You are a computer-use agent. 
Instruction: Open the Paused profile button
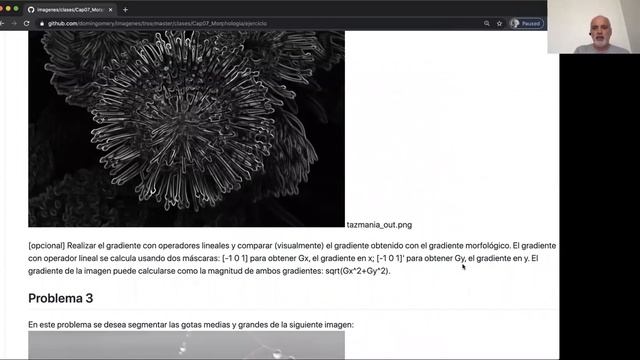click(x=527, y=24)
